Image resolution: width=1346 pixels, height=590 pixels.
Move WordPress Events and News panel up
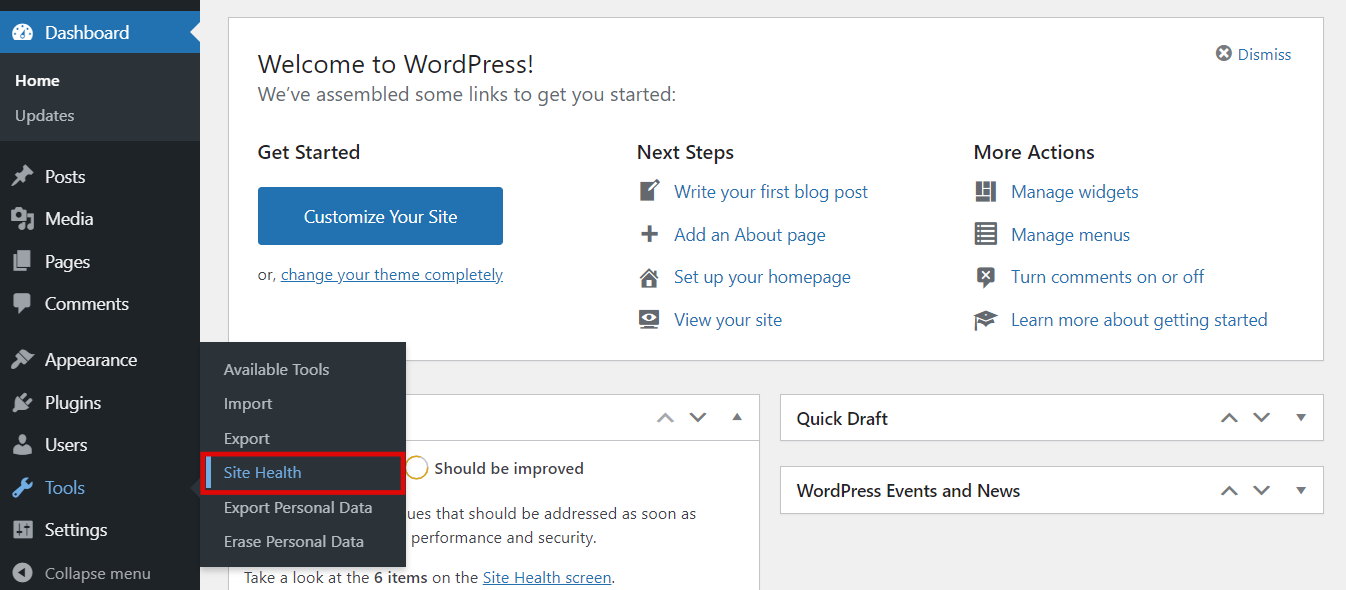[x=1229, y=491]
